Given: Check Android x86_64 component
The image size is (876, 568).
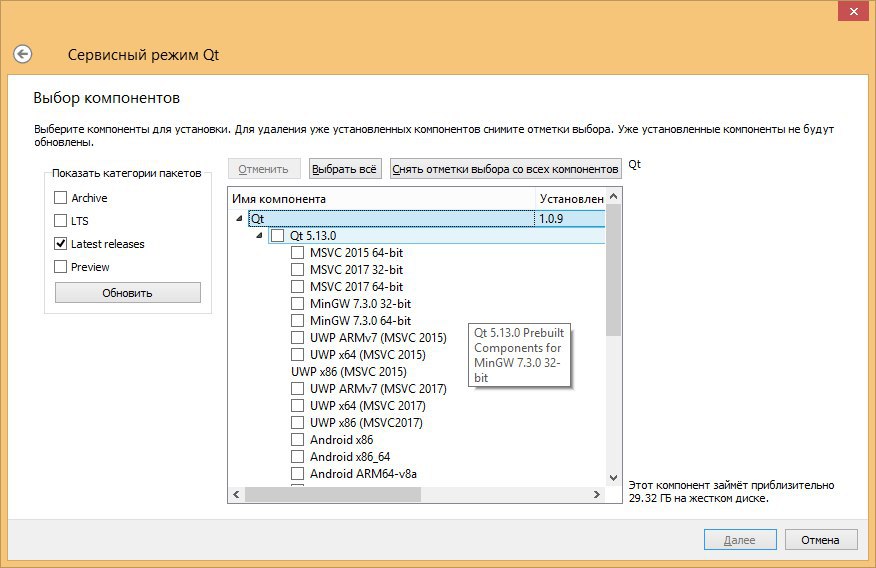Looking at the screenshot, I should [297, 457].
